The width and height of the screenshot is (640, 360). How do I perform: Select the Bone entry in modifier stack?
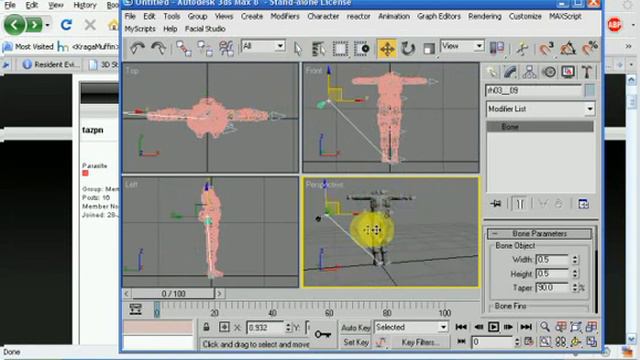[540, 127]
